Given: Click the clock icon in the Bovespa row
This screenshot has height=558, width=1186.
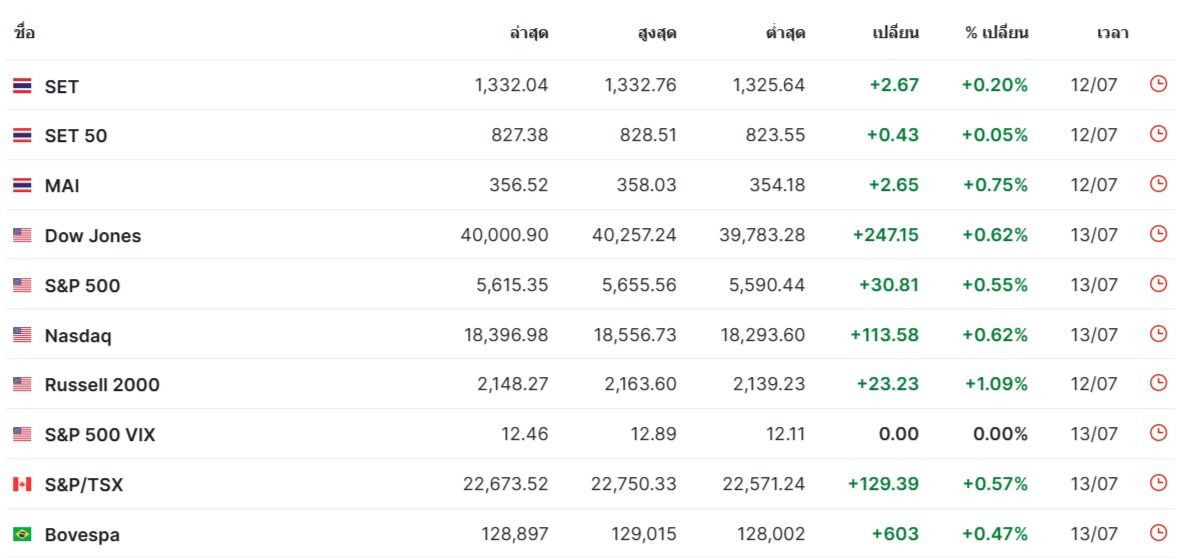Looking at the screenshot, I should click(x=1158, y=533).
